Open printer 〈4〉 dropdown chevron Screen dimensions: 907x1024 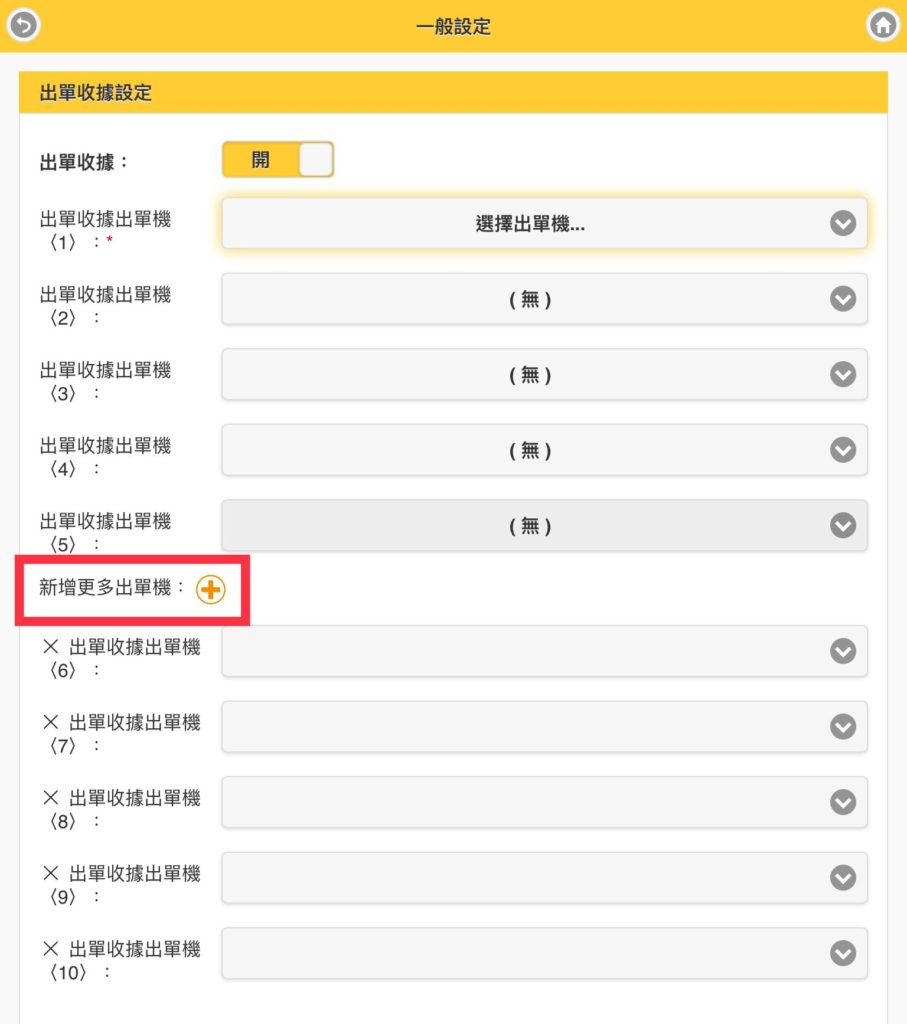tap(843, 450)
